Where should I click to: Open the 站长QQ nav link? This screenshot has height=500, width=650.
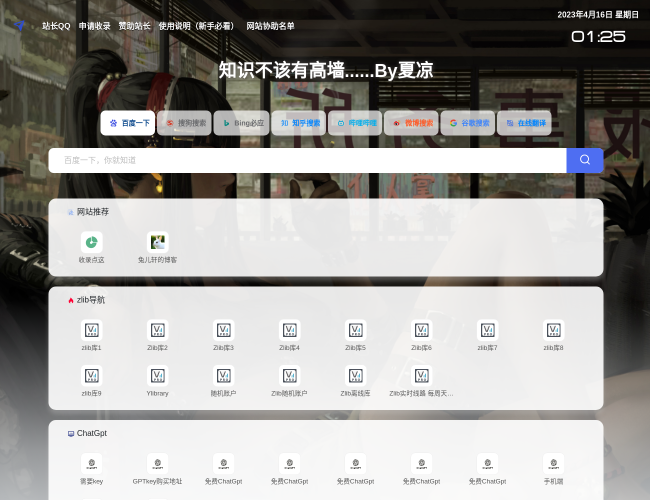(x=56, y=26)
